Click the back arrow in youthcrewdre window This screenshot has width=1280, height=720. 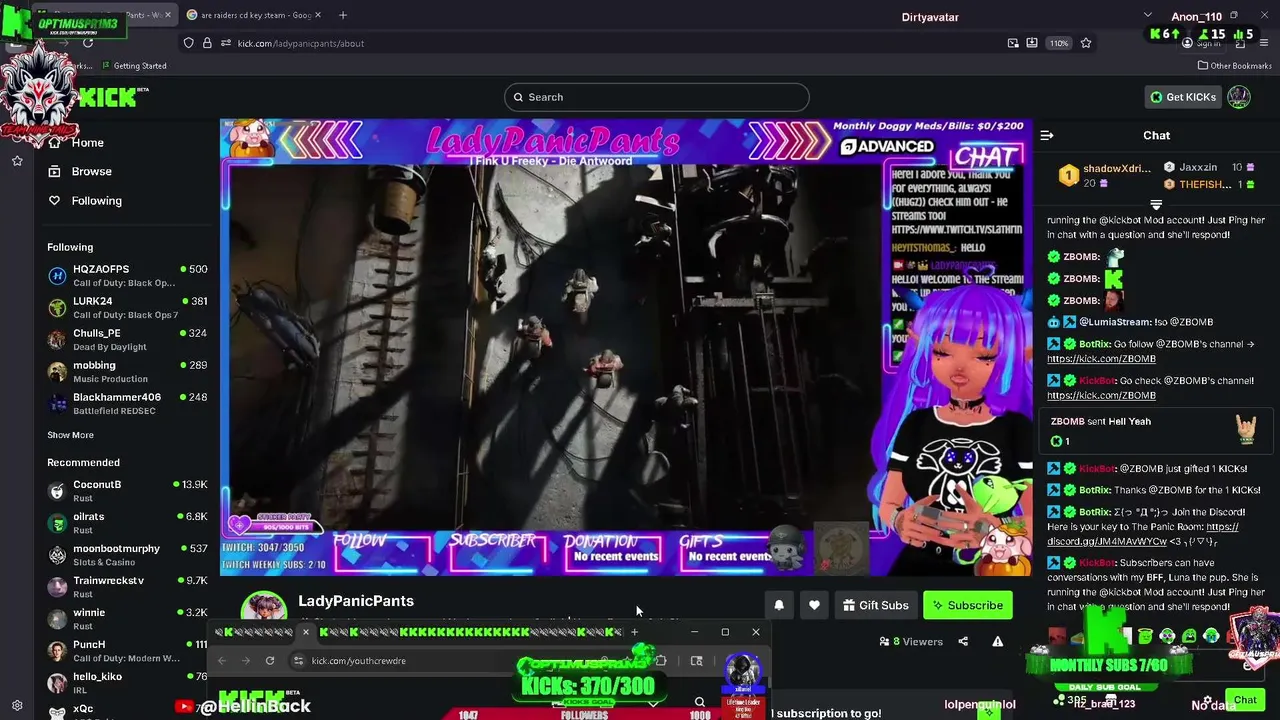[x=222, y=660]
